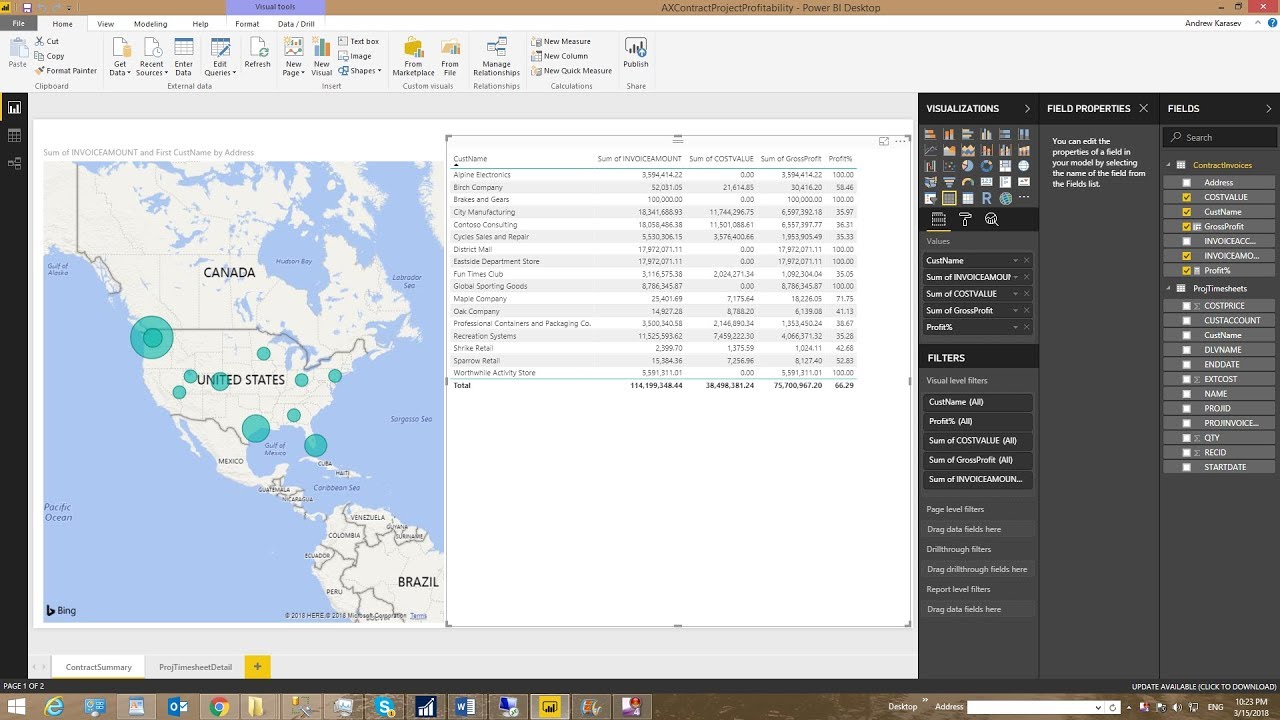Image resolution: width=1280 pixels, height=720 pixels.
Task: Check the COSTPRICE field checkbox
Action: 1187,306
